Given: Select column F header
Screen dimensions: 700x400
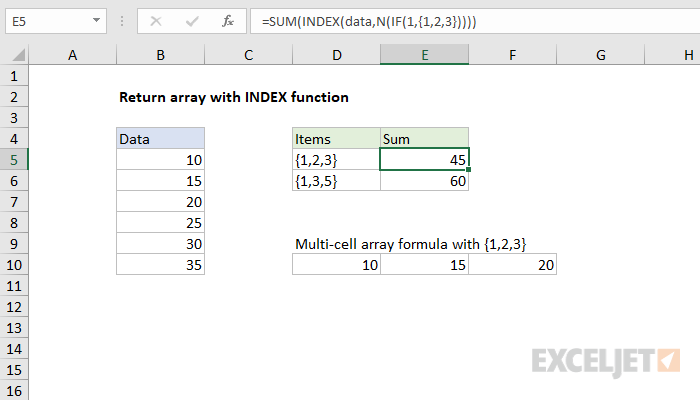Looking at the screenshot, I should pyautogui.click(x=512, y=54).
